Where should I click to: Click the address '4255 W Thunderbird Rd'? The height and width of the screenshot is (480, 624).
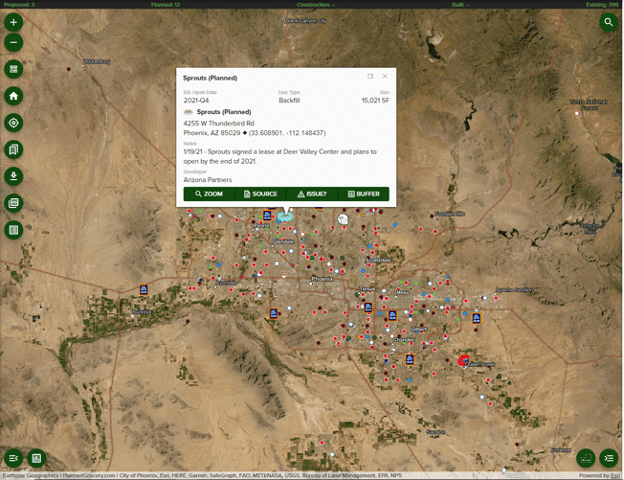(218, 123)
